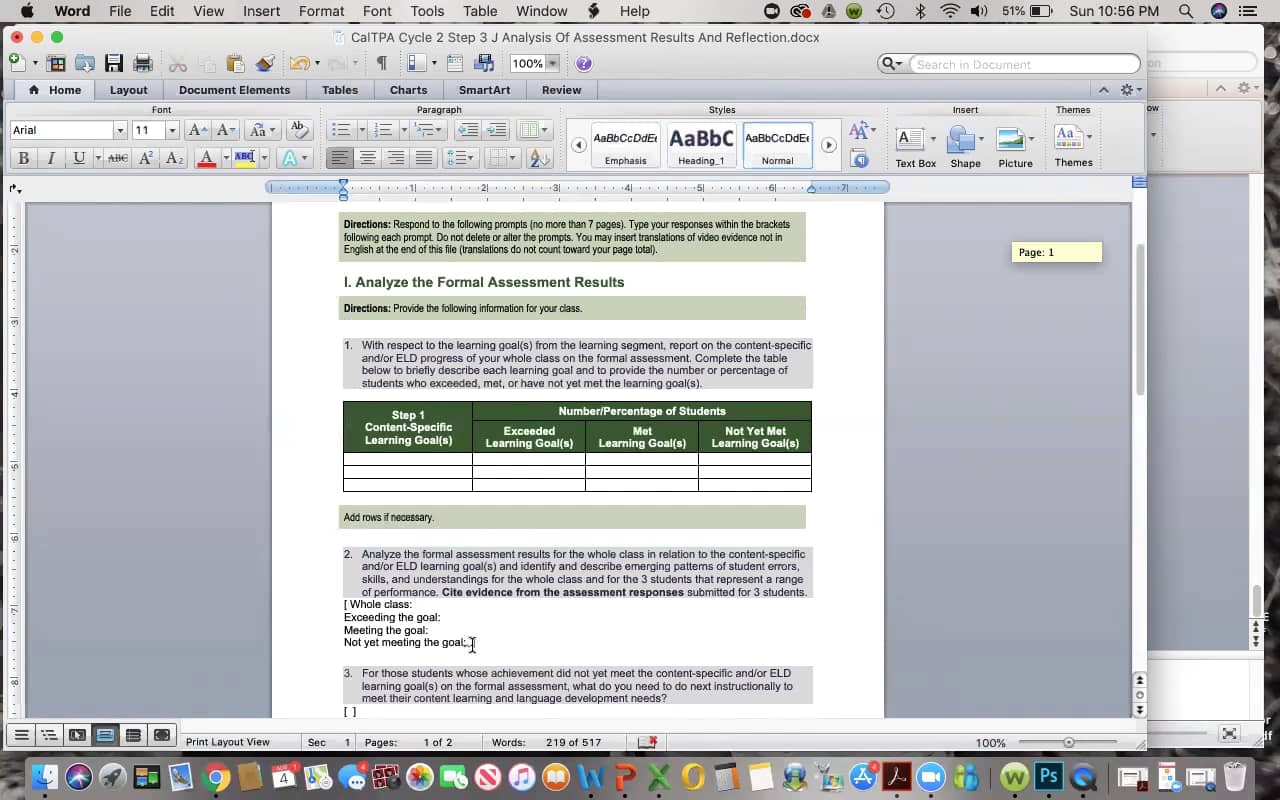
Task: Click the zoom slider in status bar
Action: click(1069, 742)
